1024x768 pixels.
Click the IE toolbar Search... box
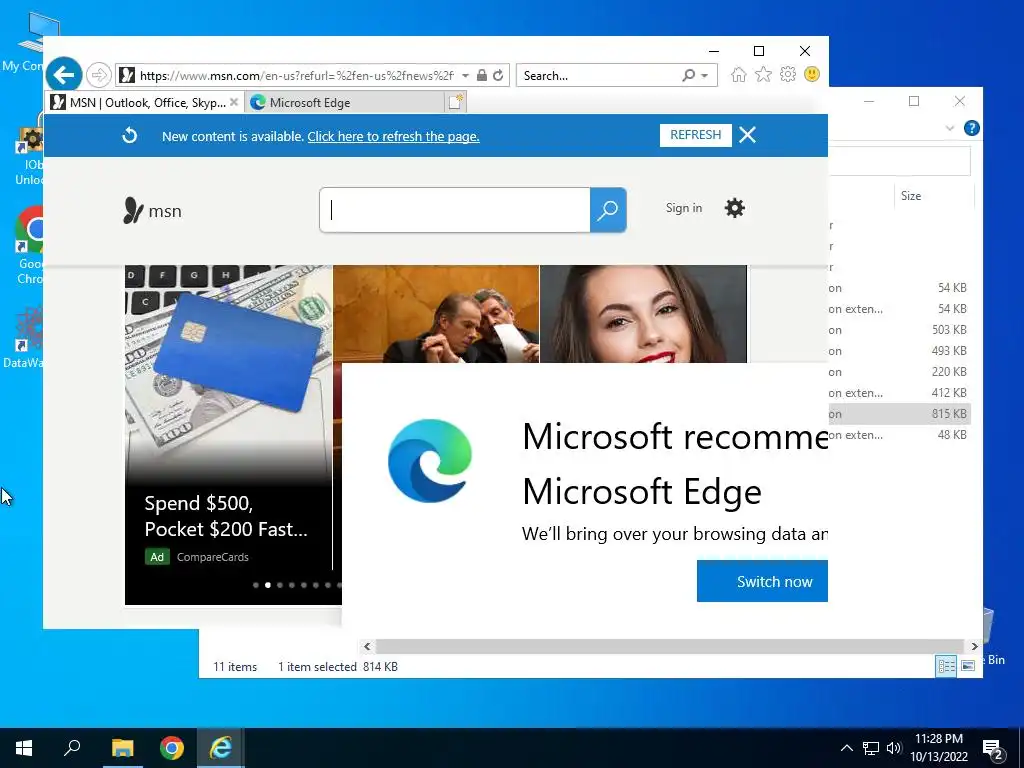(598, 76)
